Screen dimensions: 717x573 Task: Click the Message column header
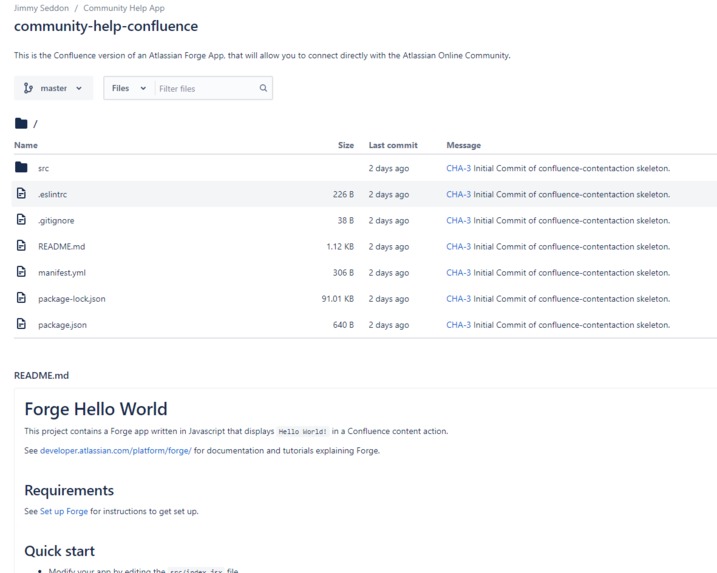(464, 145)
